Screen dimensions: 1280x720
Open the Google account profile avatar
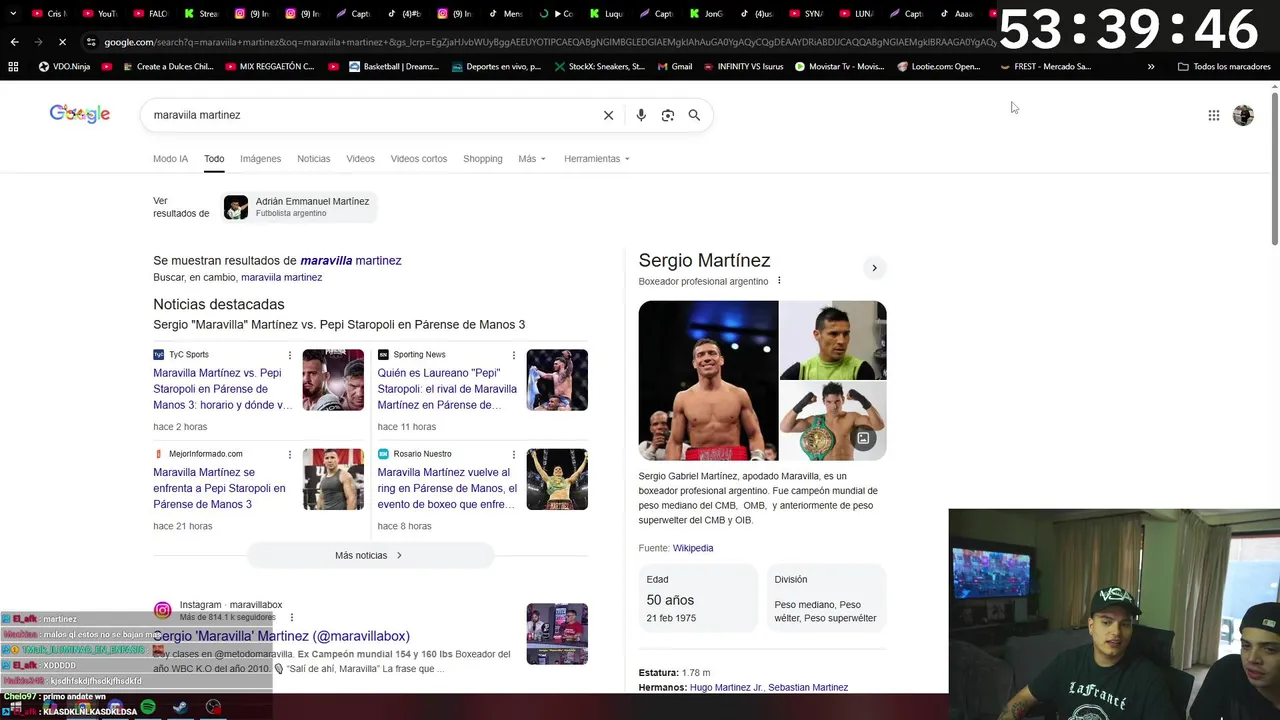pyautogui.click(x=1243, y=115)
